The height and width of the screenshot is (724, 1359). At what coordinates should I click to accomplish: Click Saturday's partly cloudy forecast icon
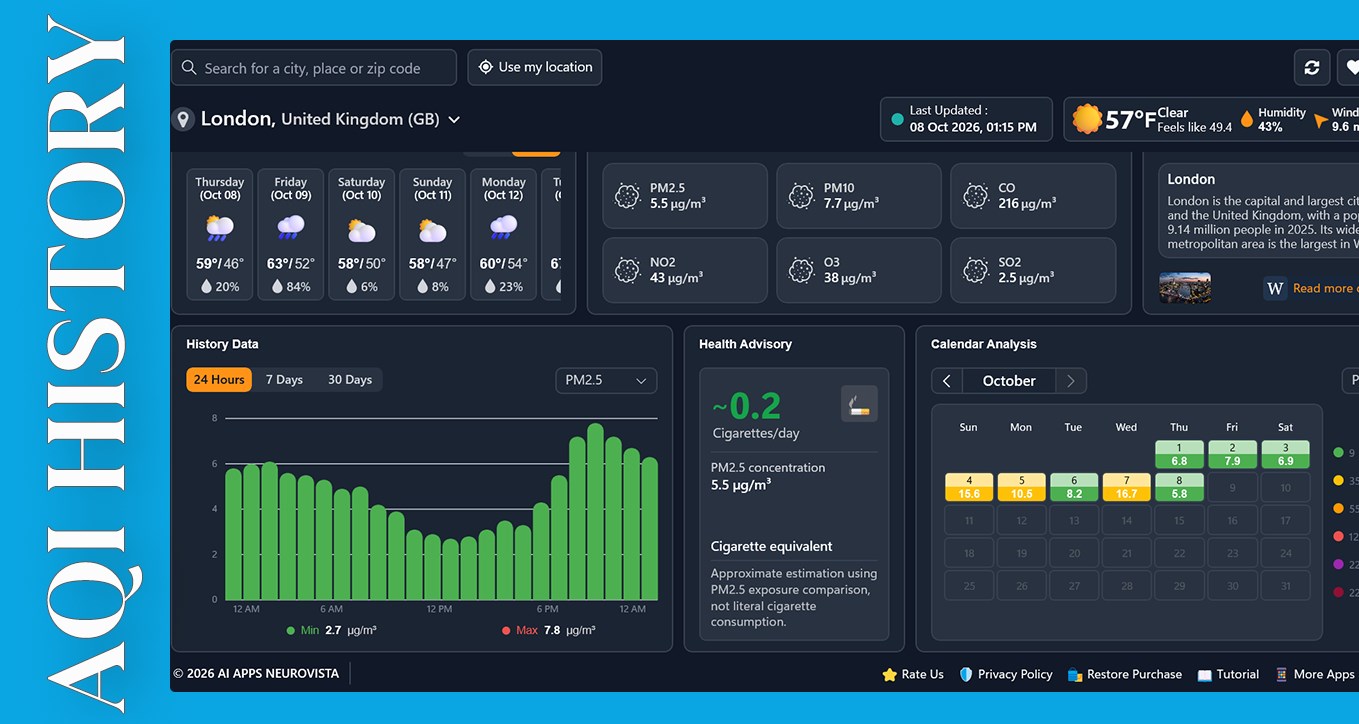pyautogui.click(x=361, y=231)
